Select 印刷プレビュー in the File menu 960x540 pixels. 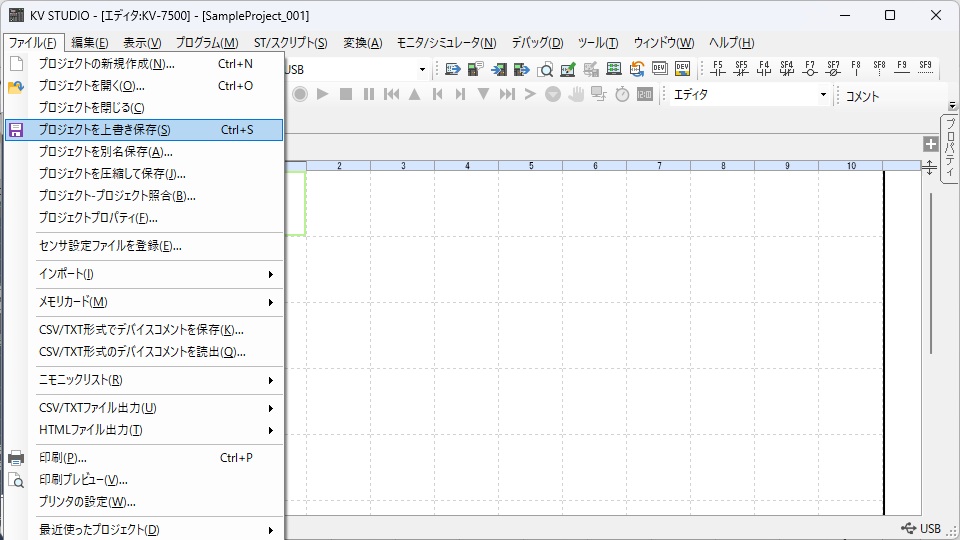(x=83, y=480)
